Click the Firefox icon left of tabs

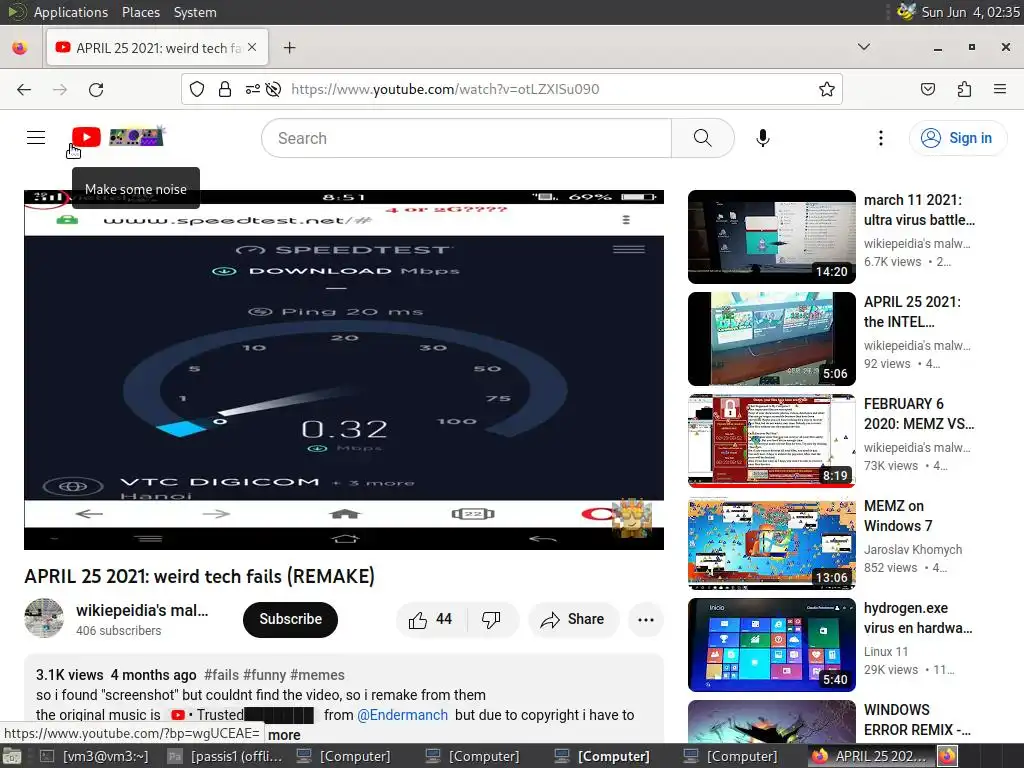point(20,48)
